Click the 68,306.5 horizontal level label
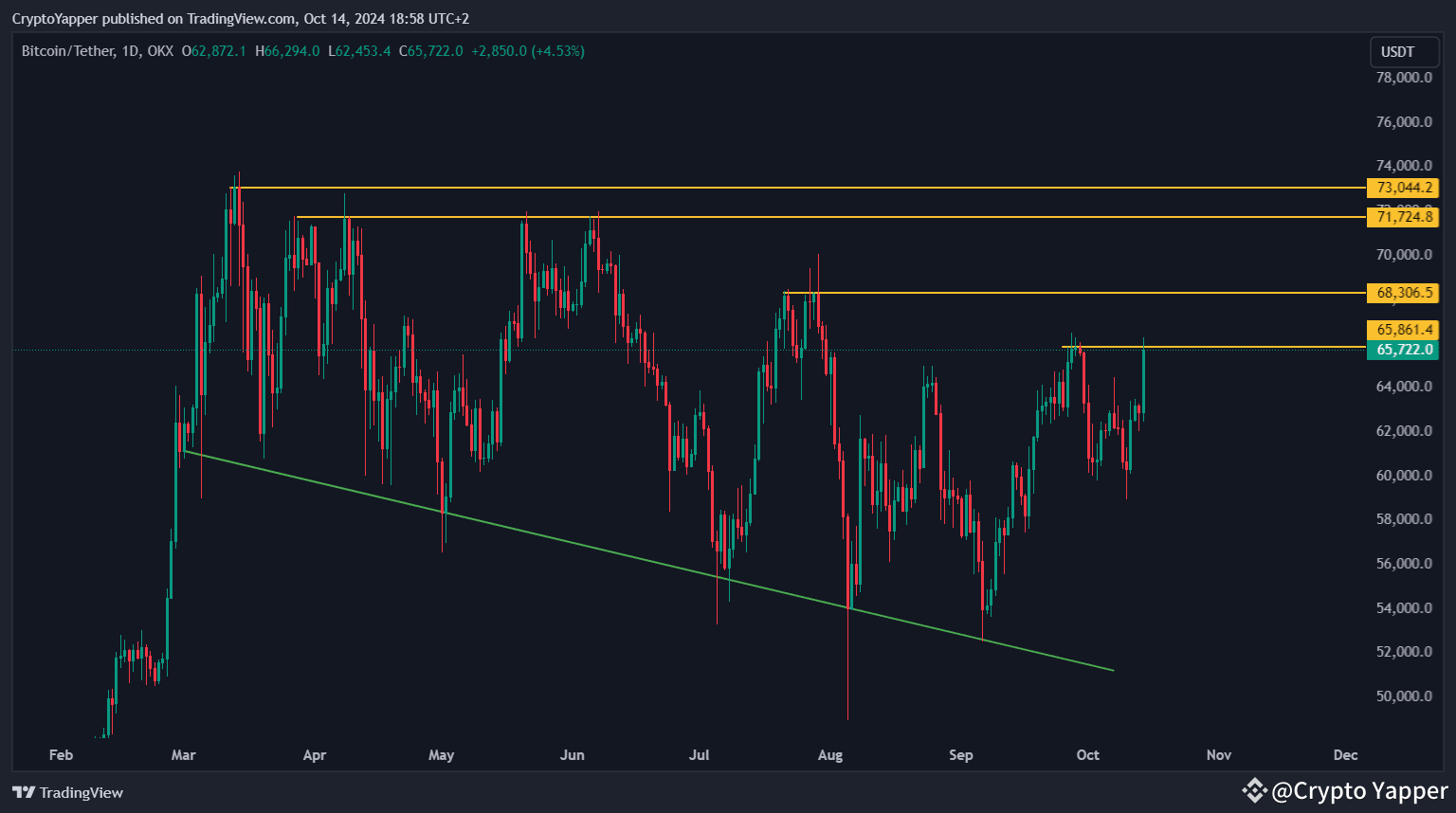Viewport: 1456px width, 813px height. [x=1404, y=293]
